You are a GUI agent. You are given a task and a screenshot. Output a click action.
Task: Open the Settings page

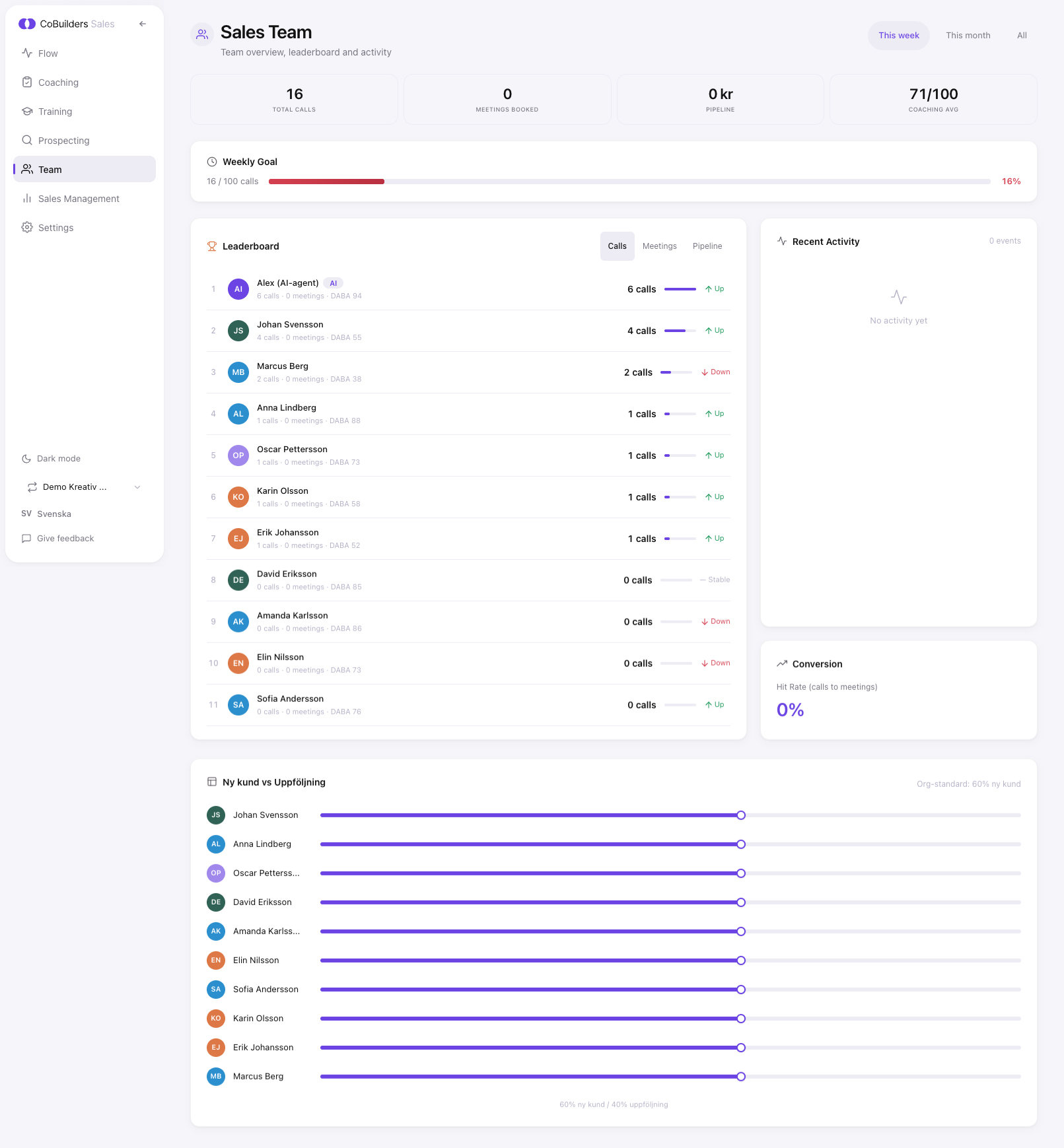(55, 227)
